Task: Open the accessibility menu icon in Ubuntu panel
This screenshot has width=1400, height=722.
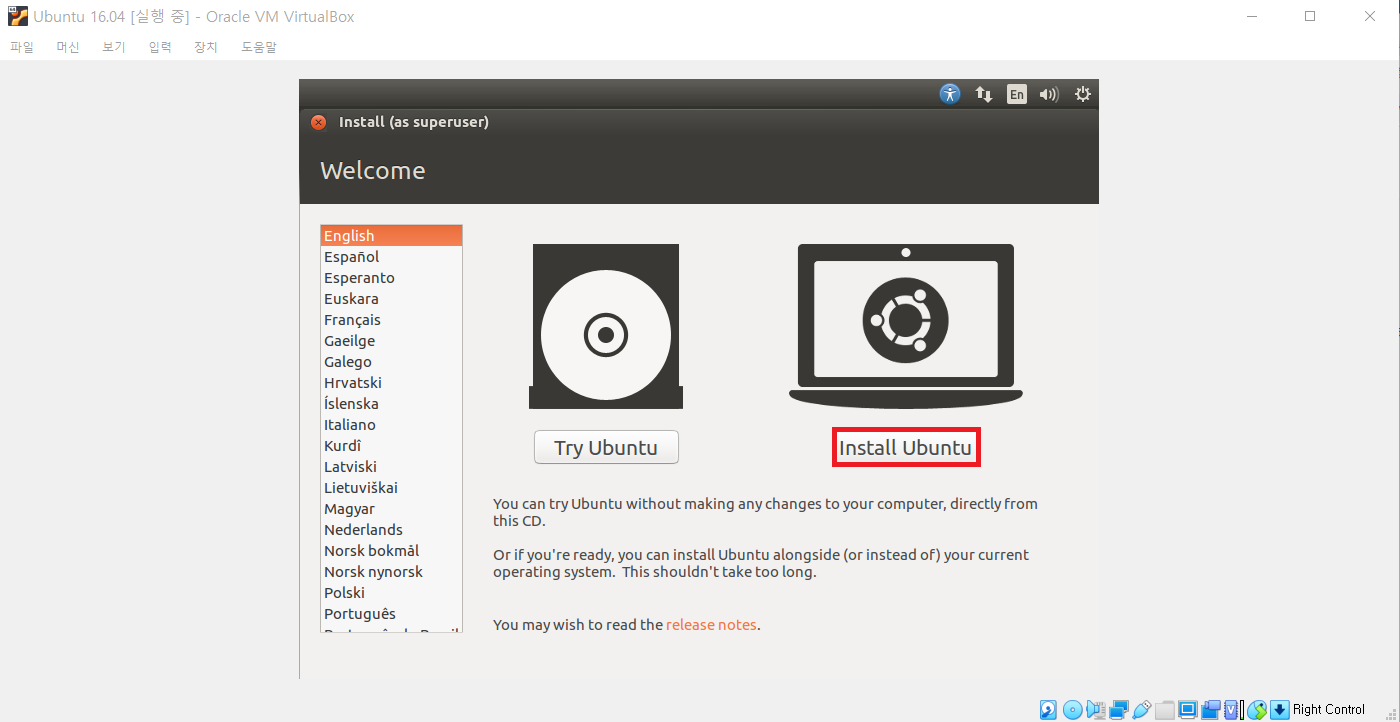Action: (x=950, y=94)
